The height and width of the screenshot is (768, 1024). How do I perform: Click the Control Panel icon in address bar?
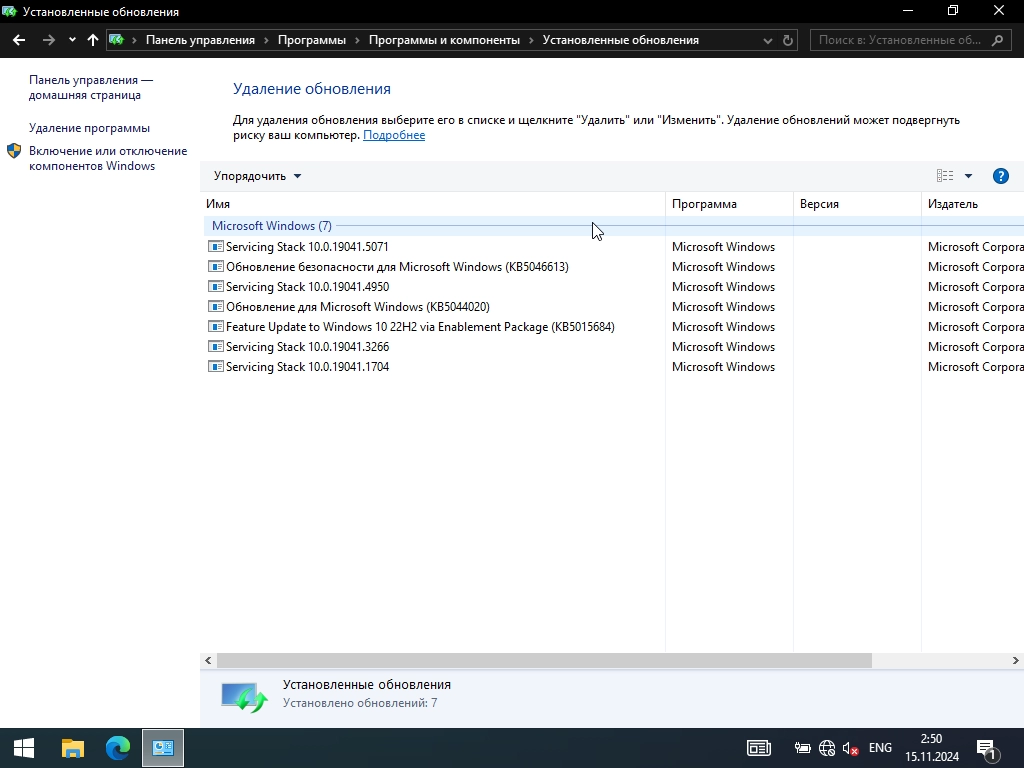tap(117, 40)
